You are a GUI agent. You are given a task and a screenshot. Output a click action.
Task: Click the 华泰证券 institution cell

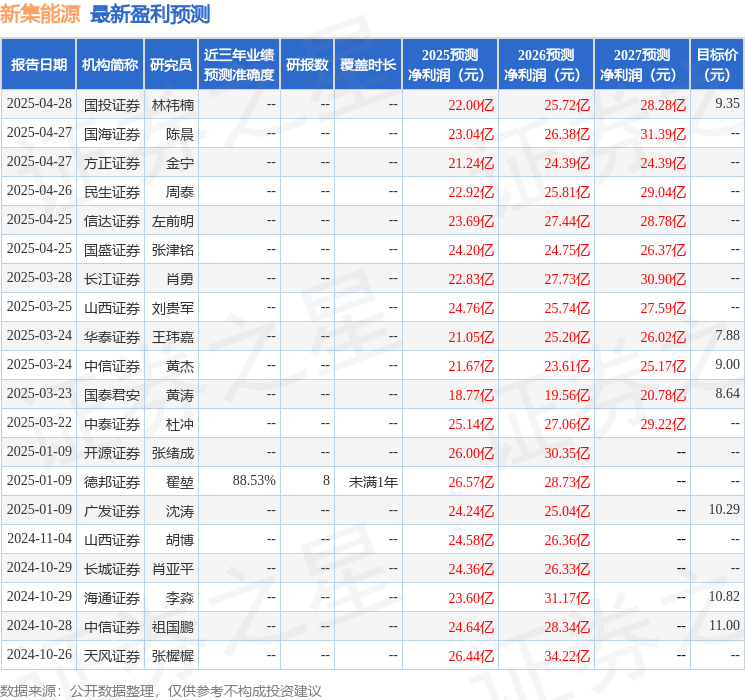pos(112,337)
